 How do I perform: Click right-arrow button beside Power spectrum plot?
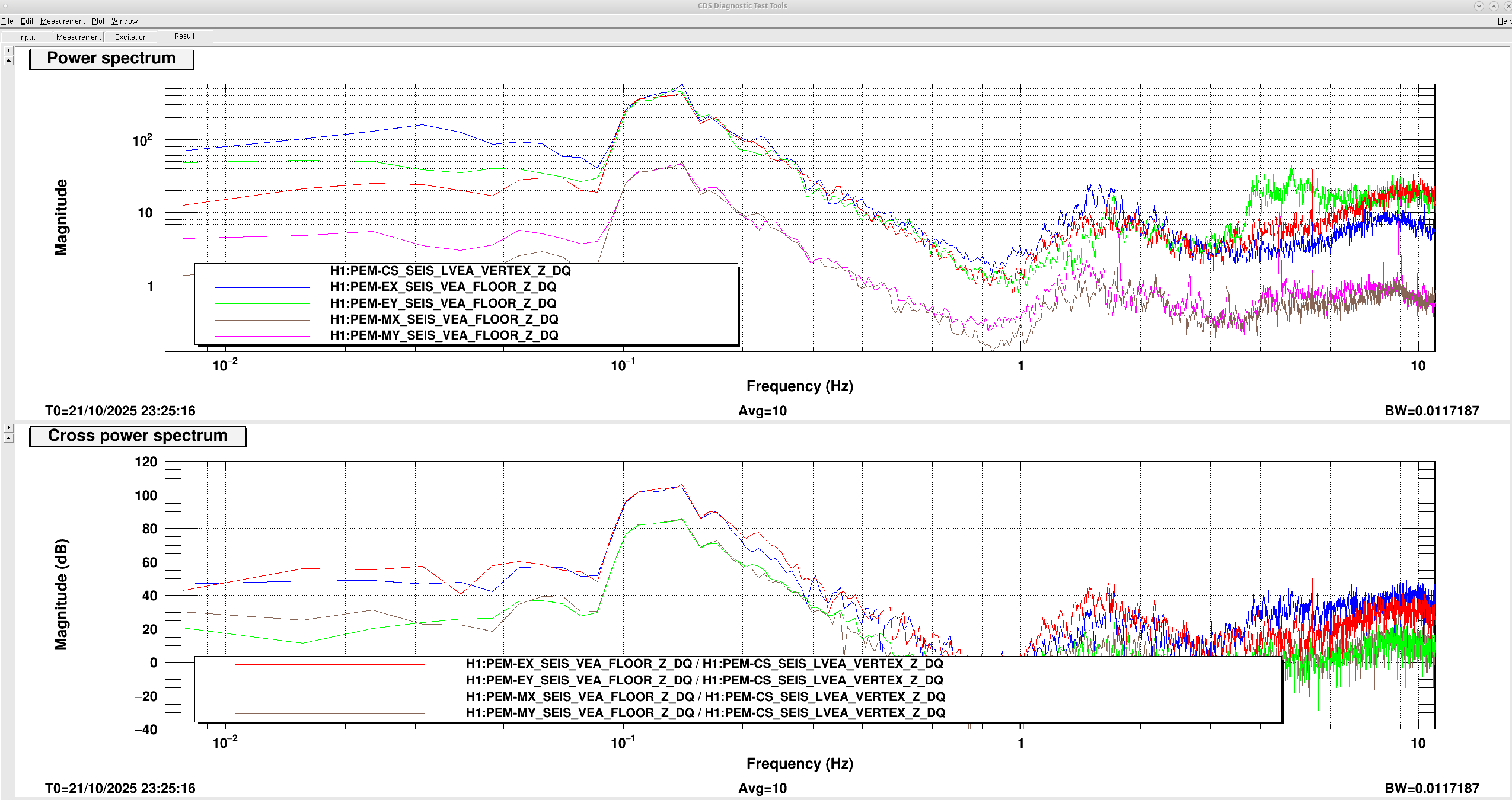(x=8, y=50)
